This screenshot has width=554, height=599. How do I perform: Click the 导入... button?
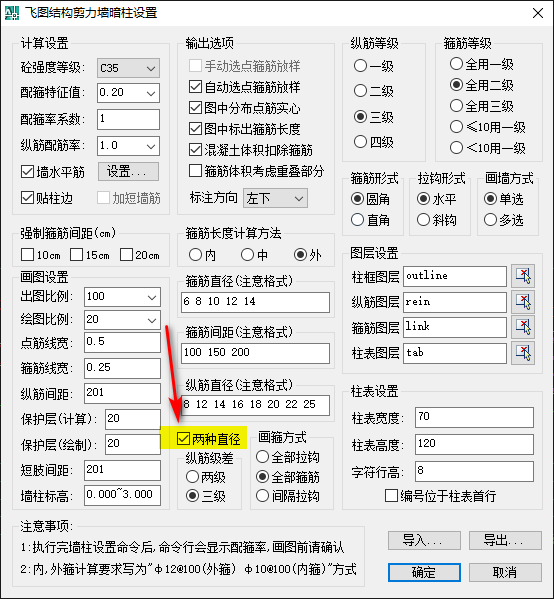[424, 541]
